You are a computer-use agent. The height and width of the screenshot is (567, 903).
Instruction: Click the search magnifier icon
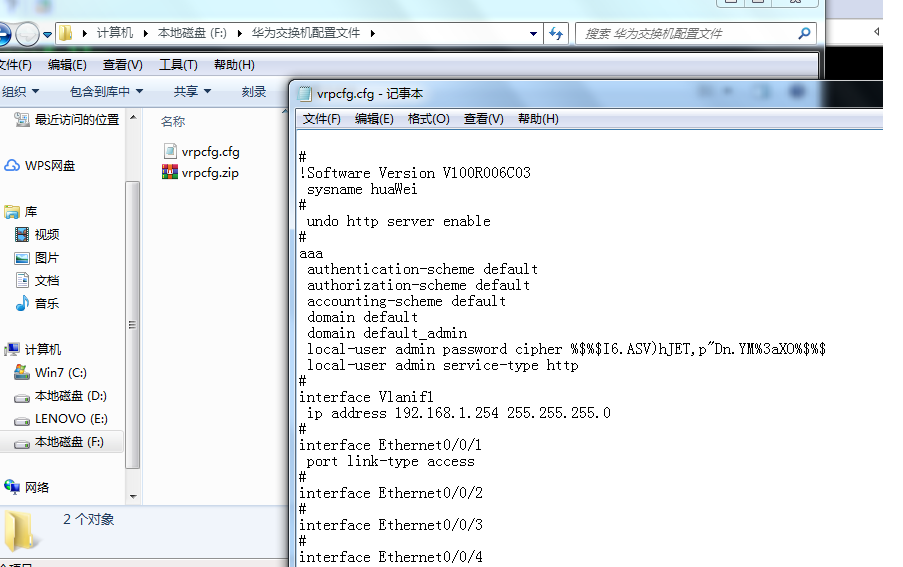click(805, 33)
